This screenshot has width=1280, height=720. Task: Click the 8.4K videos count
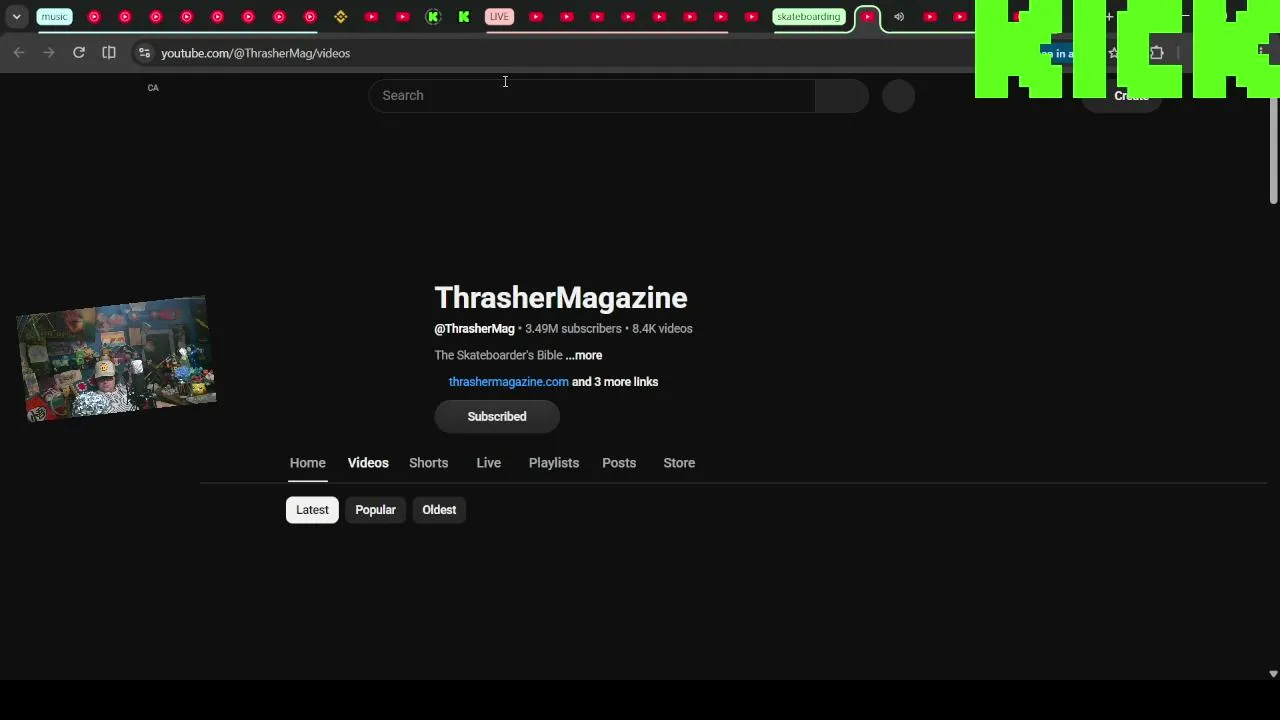point(662,329)
